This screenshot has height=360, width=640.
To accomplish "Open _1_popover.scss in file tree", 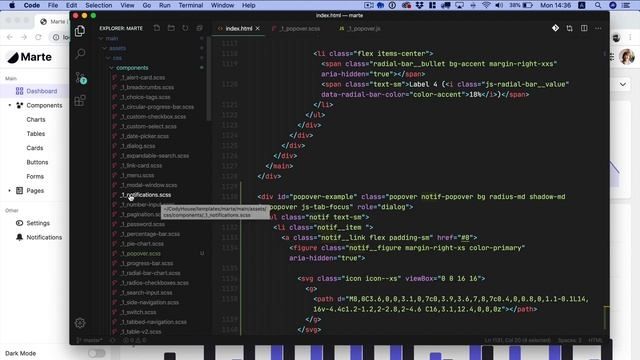I will coord(140,254).
